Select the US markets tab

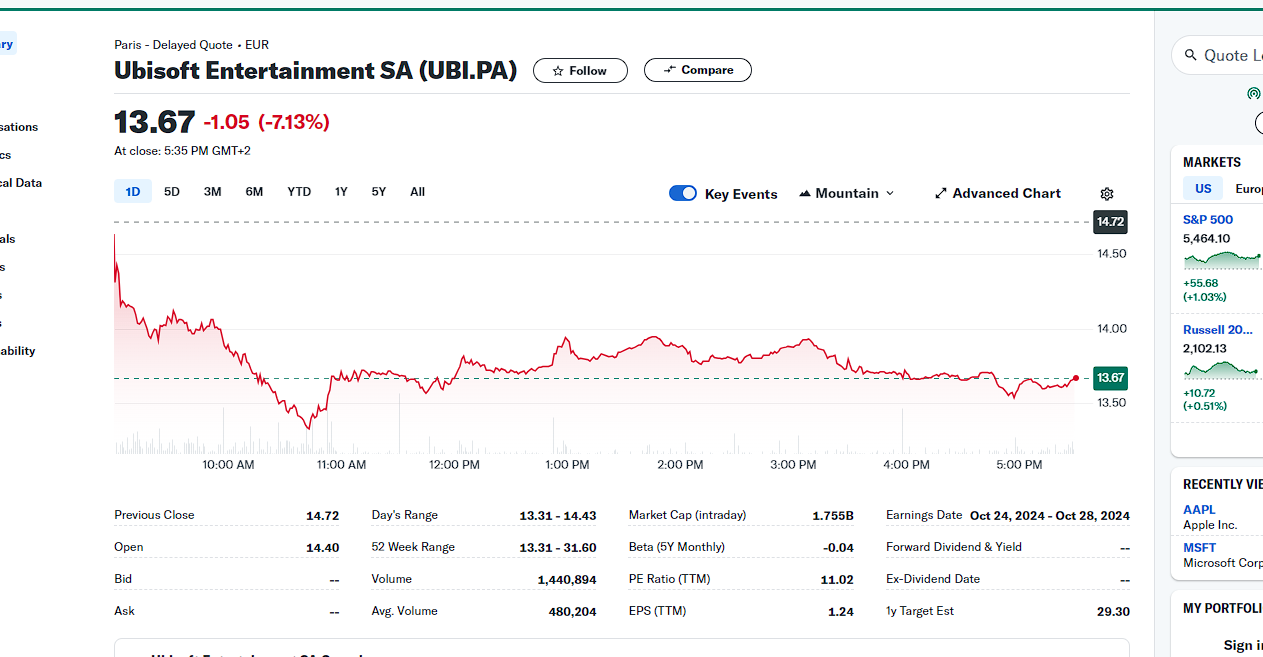(x=1203, y=188)
